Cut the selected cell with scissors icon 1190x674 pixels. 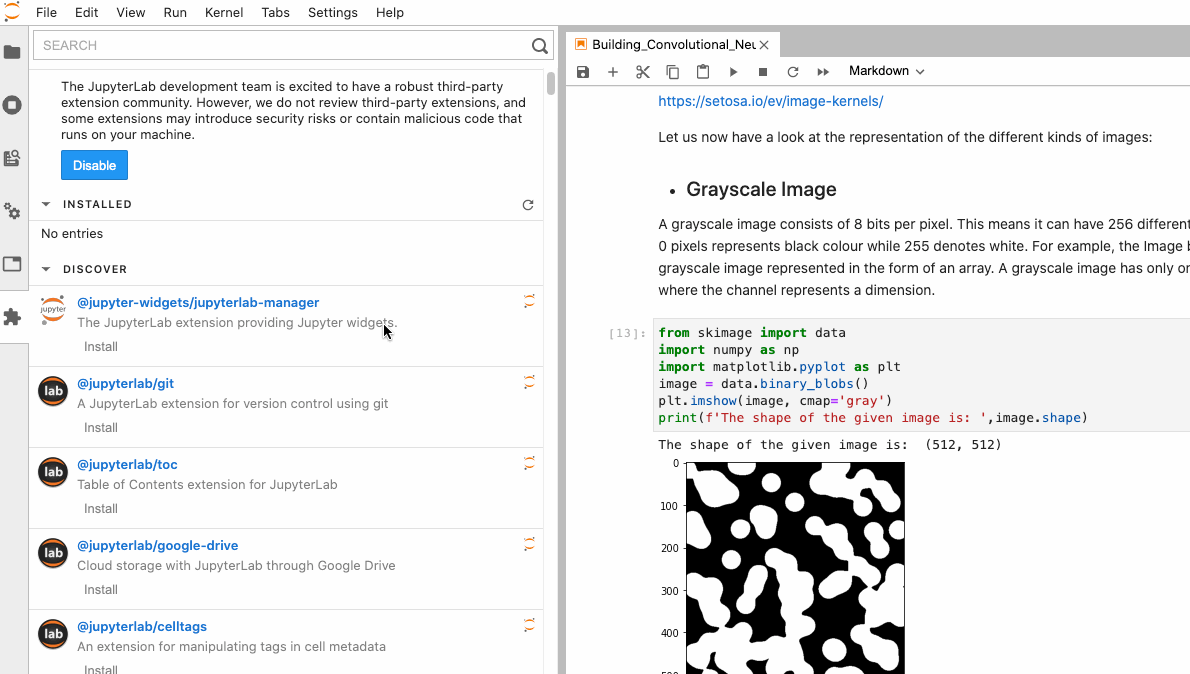click(x=643, y=71)
